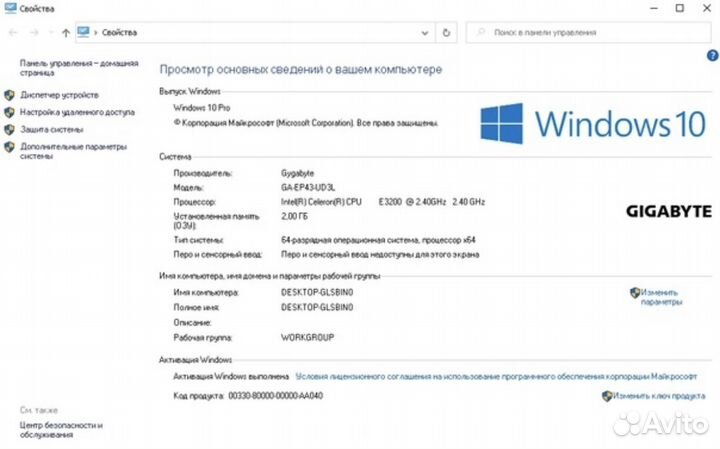The height and width of the screenshot is (449, 720).
Task: Click shield icon next to Диспетчер устройств
Action: click(9, 95)
